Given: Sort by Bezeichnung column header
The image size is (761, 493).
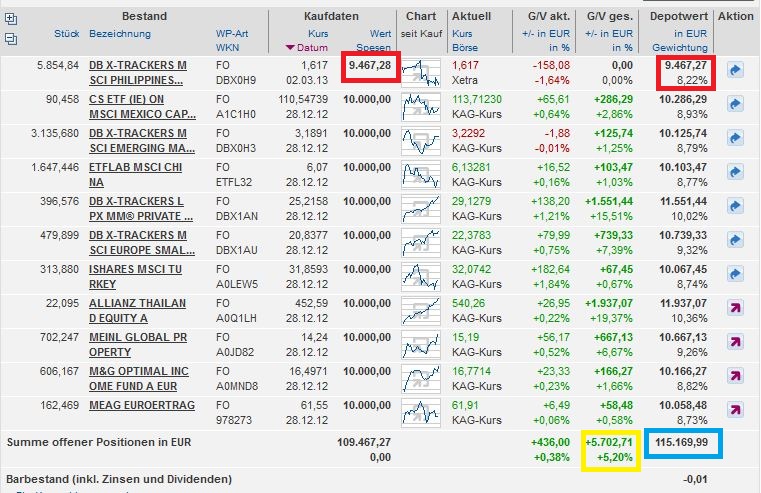Looking at the screenshot, I should point(120,33).
